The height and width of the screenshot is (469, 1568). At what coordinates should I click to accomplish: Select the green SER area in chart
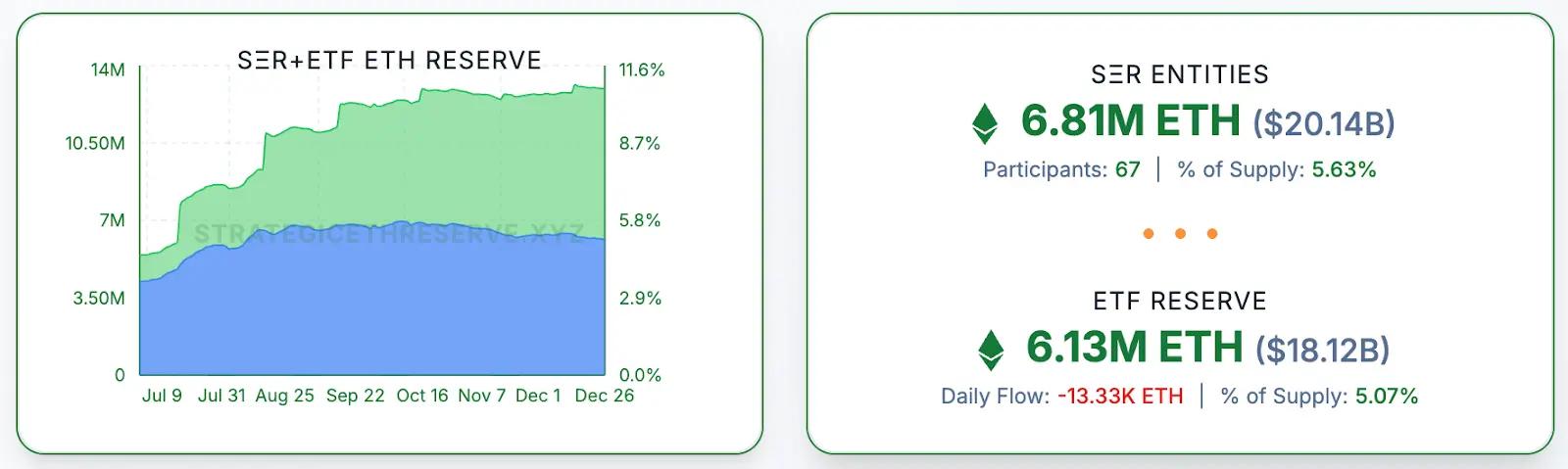click(x=441, y=157)
